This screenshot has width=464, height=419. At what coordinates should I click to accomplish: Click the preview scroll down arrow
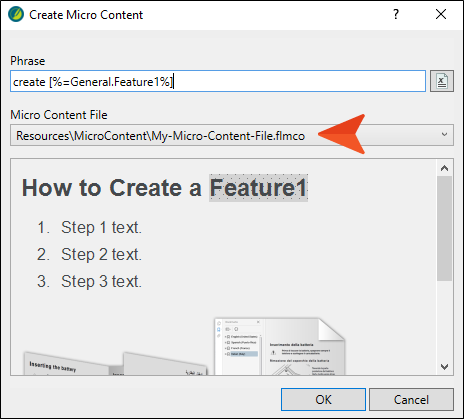click(444, 367)
